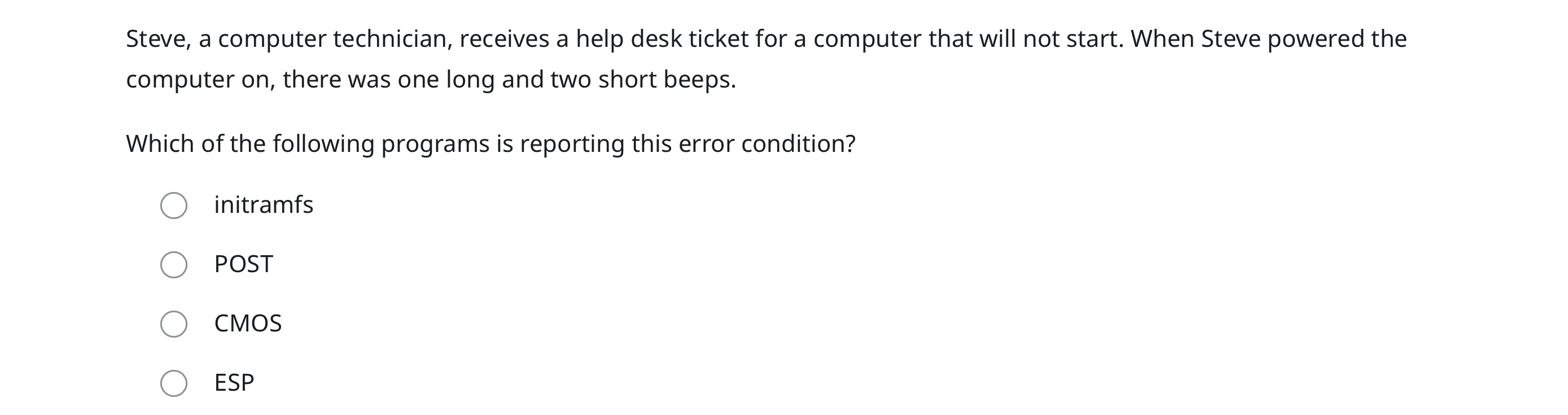Click the initramfs answer label text
This screenshot has width=1568, height=415.
pos(264,206)
